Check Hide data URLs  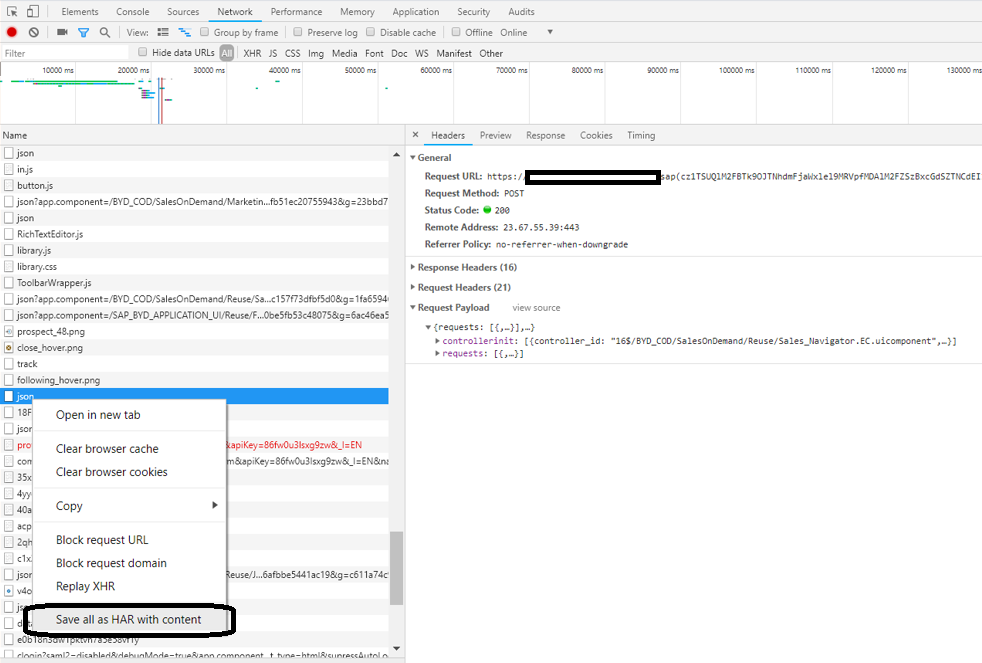[142, 52]
